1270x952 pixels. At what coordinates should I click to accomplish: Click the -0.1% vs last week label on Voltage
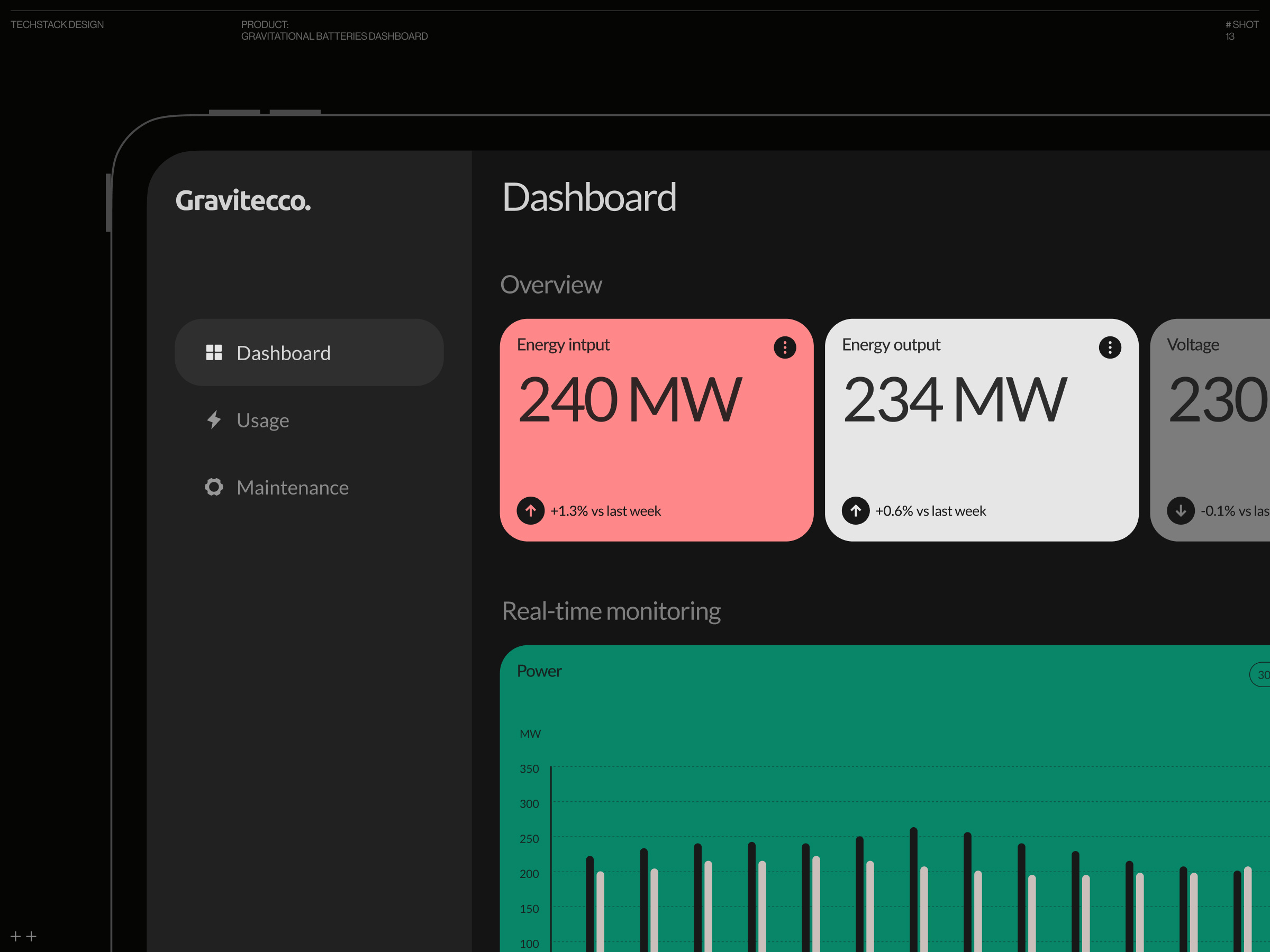point(1233,511)
